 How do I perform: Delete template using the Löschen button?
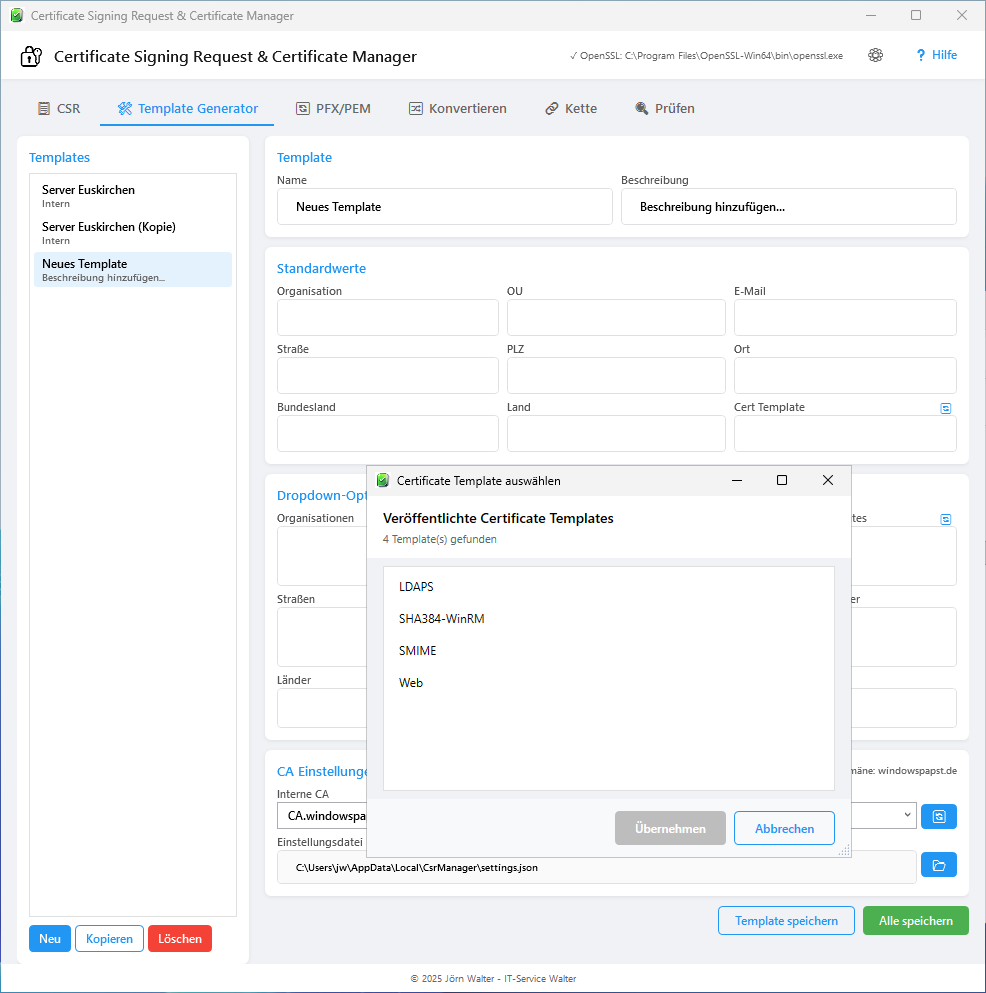[x=179, y=938]
